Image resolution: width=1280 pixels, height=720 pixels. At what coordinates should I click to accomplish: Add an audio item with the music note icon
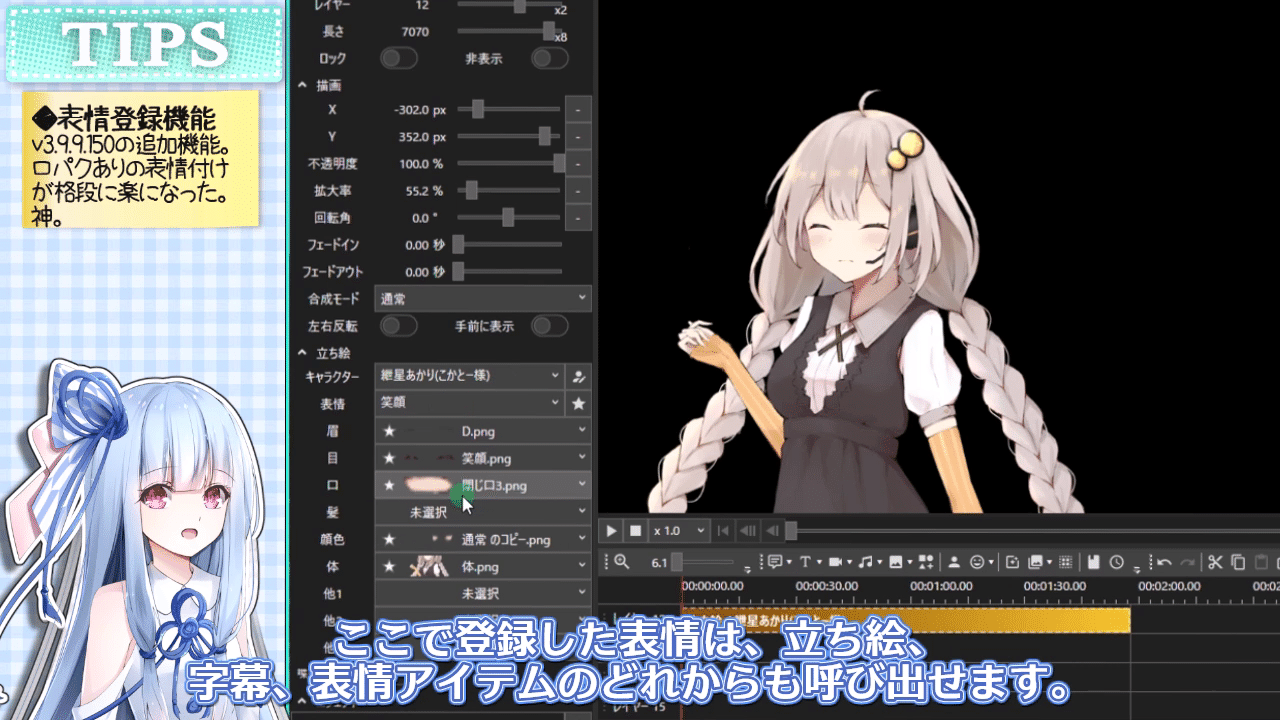pyautogui.click(x=867, y=561)
